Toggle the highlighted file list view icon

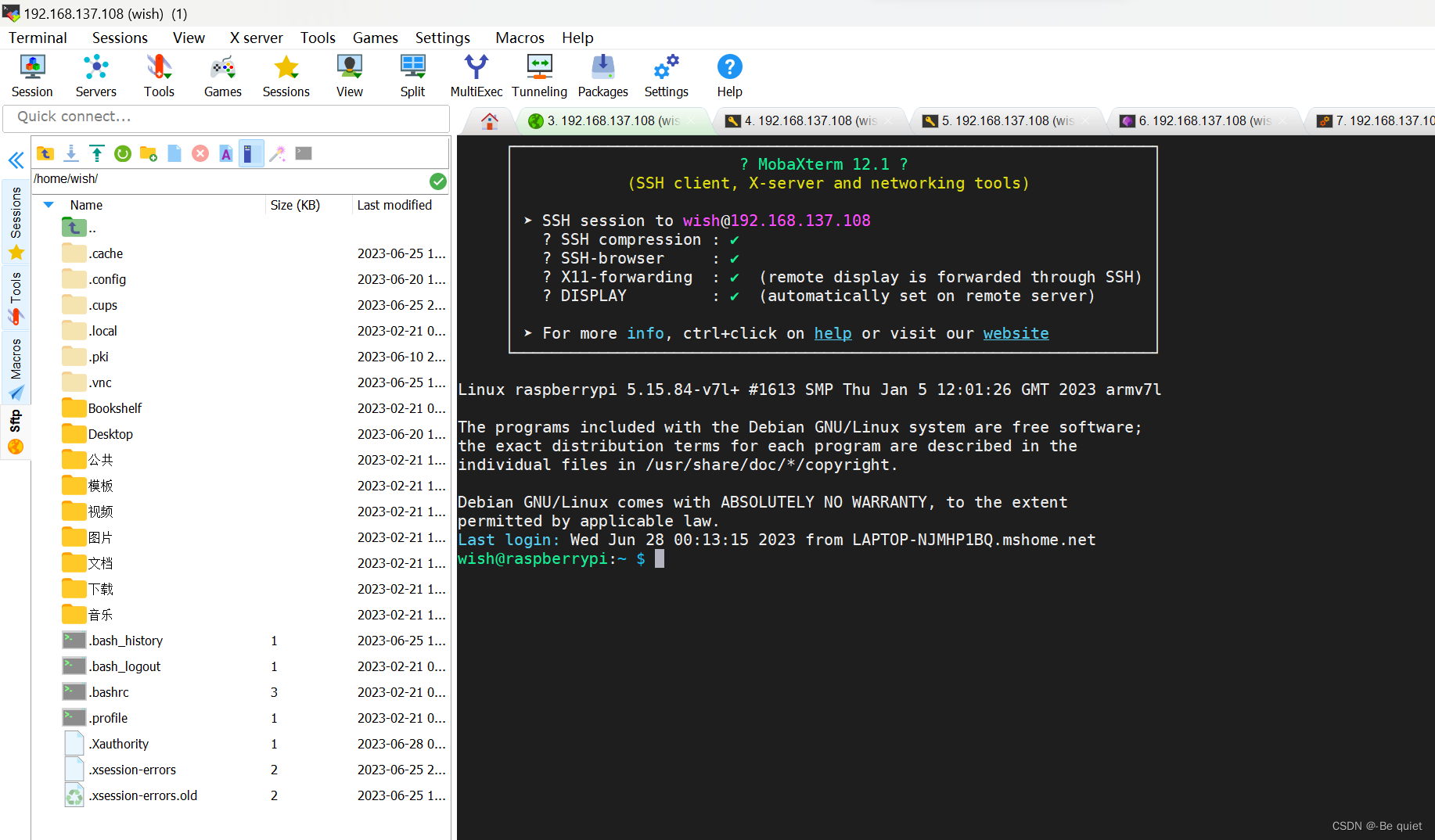pos(251,153)
